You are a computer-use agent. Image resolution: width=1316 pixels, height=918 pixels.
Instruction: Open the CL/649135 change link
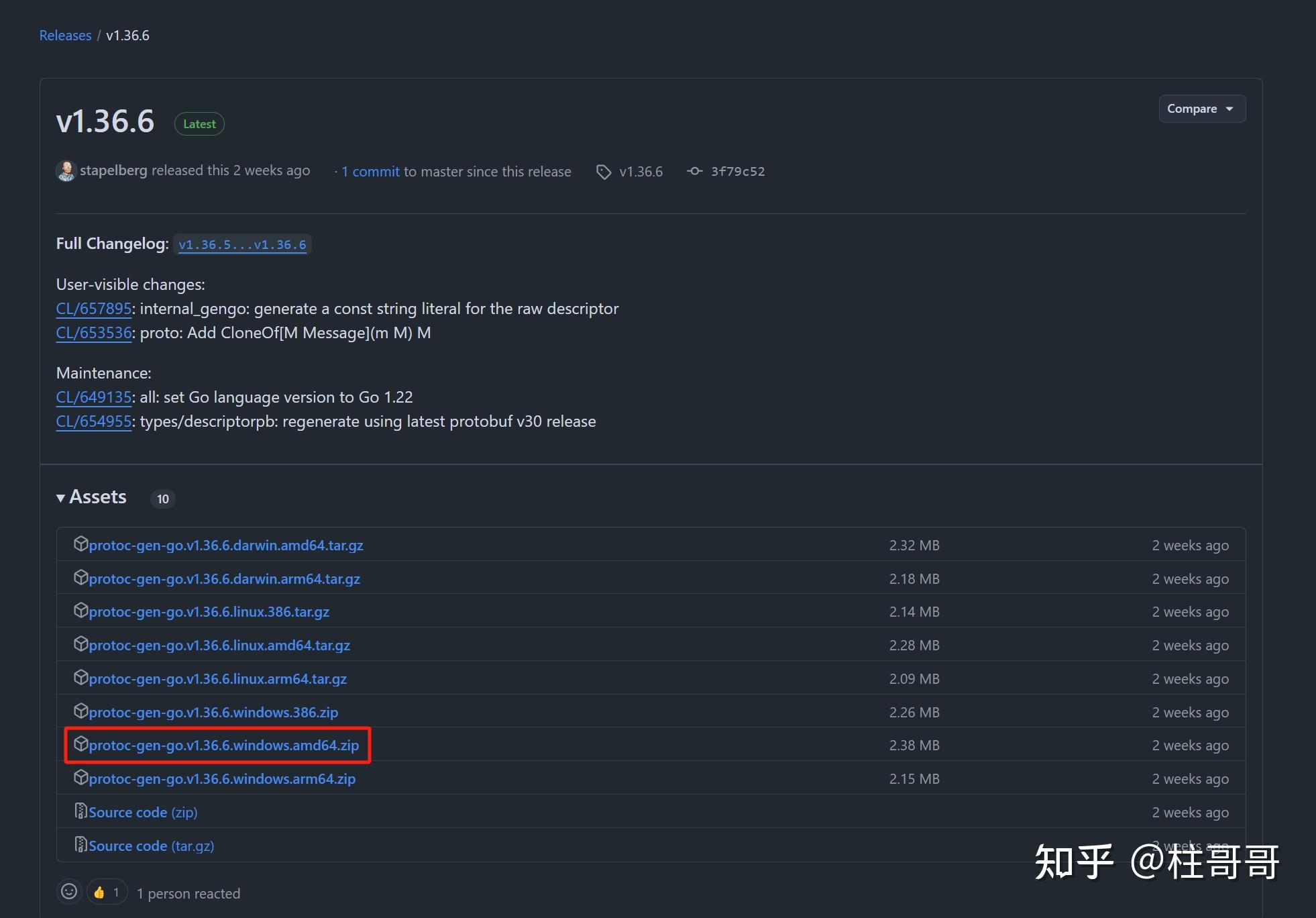pyautogui.click(x=94, y=397)
